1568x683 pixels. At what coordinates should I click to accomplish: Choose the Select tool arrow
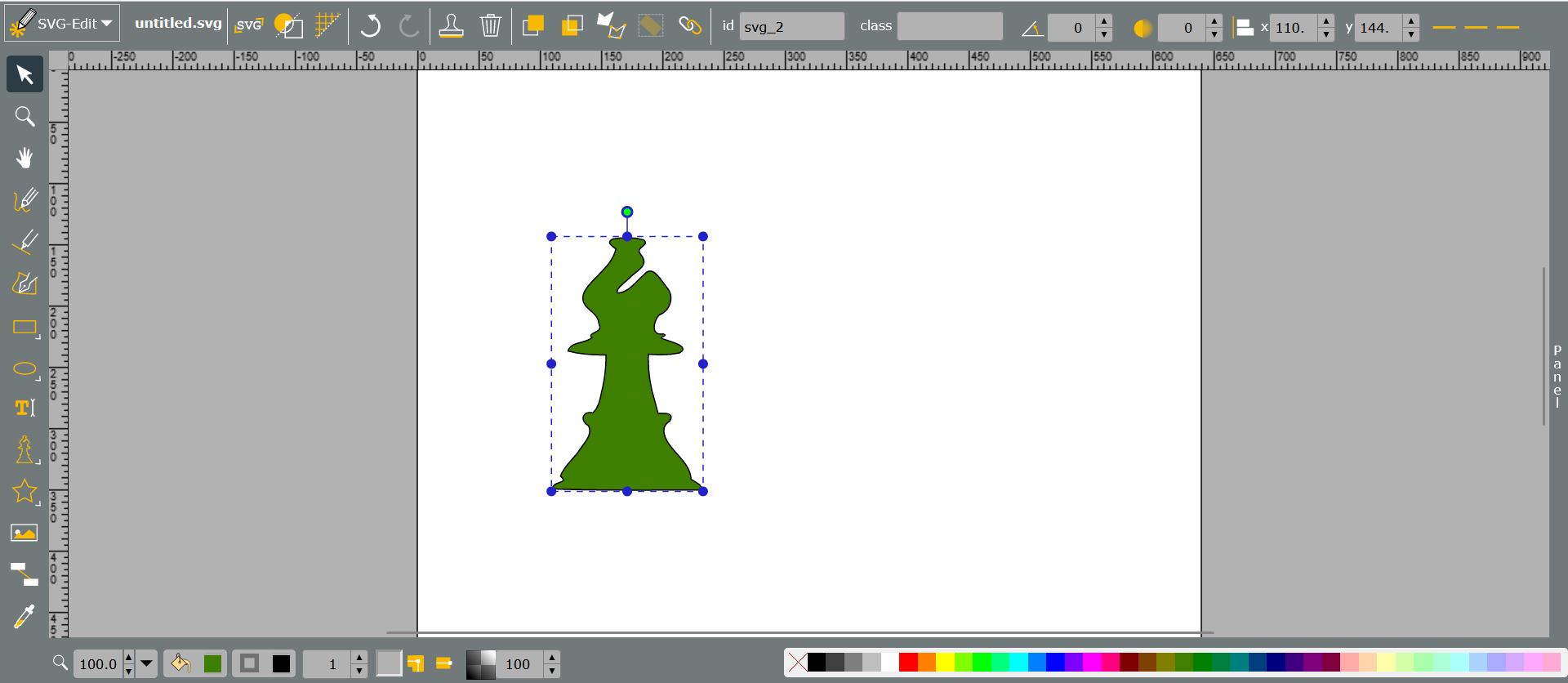coord(24,74)
